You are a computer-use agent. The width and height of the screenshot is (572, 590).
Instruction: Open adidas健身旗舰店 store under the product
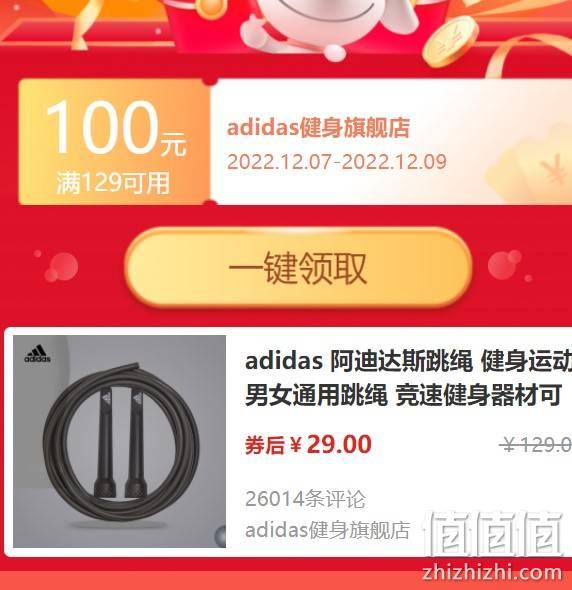[x=327, y=531]
